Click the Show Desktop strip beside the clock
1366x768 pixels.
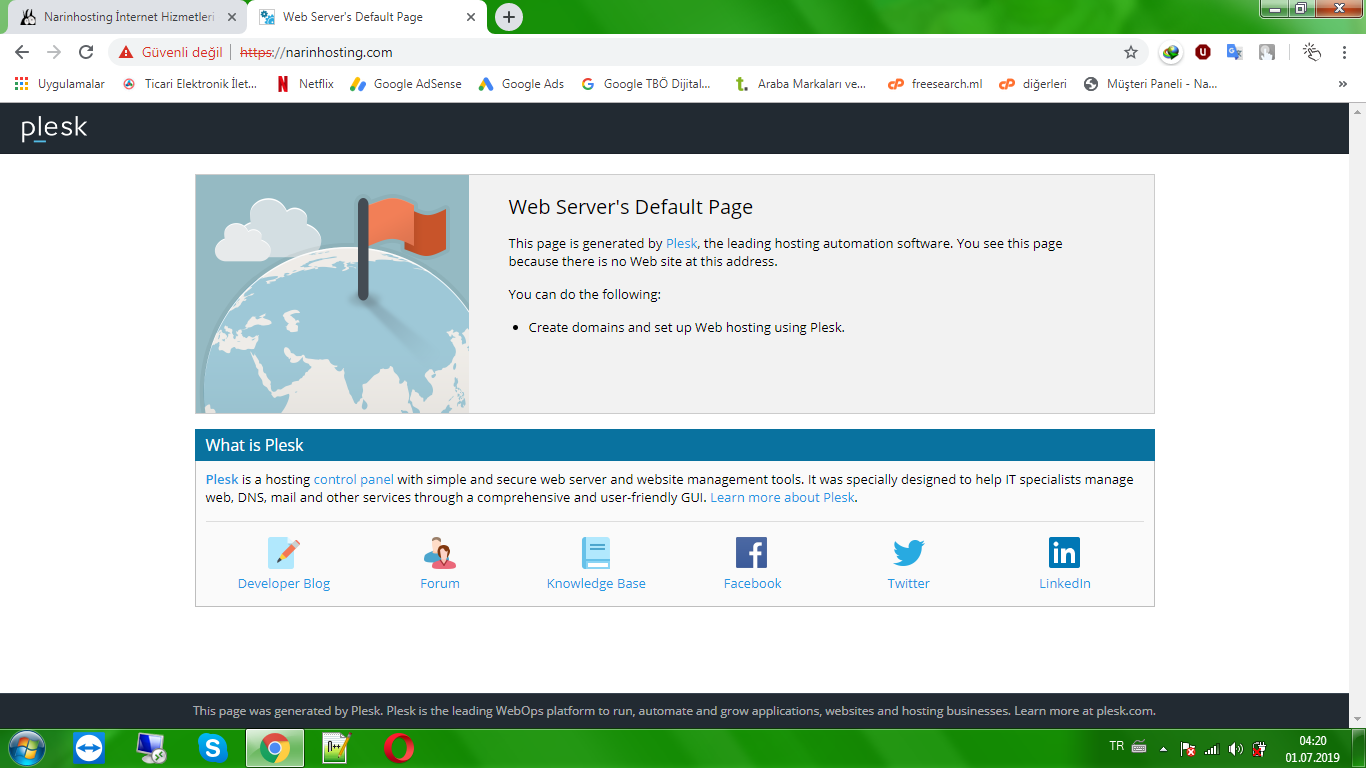pyautogui.click(x=1358, y=748)
